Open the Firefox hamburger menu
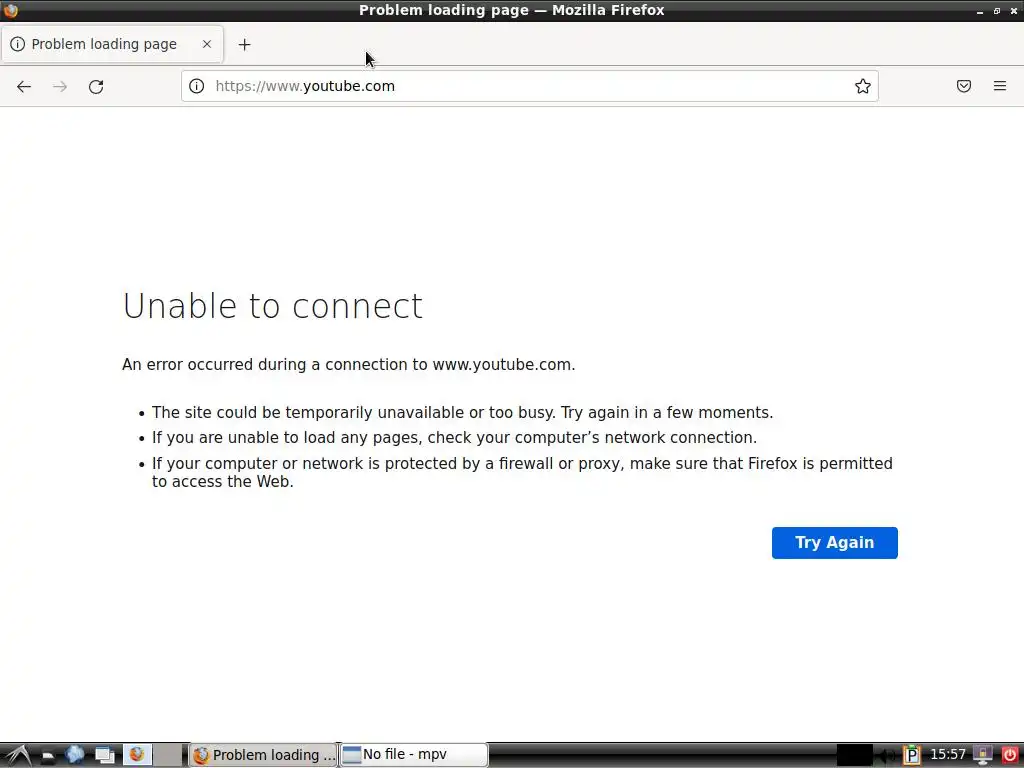 tap(1000, 86)
